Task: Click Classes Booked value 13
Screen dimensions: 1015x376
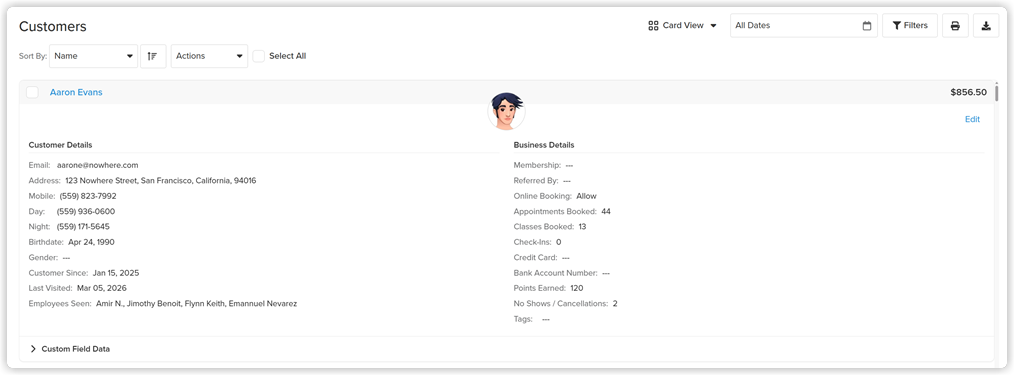Action: [583, 227]
